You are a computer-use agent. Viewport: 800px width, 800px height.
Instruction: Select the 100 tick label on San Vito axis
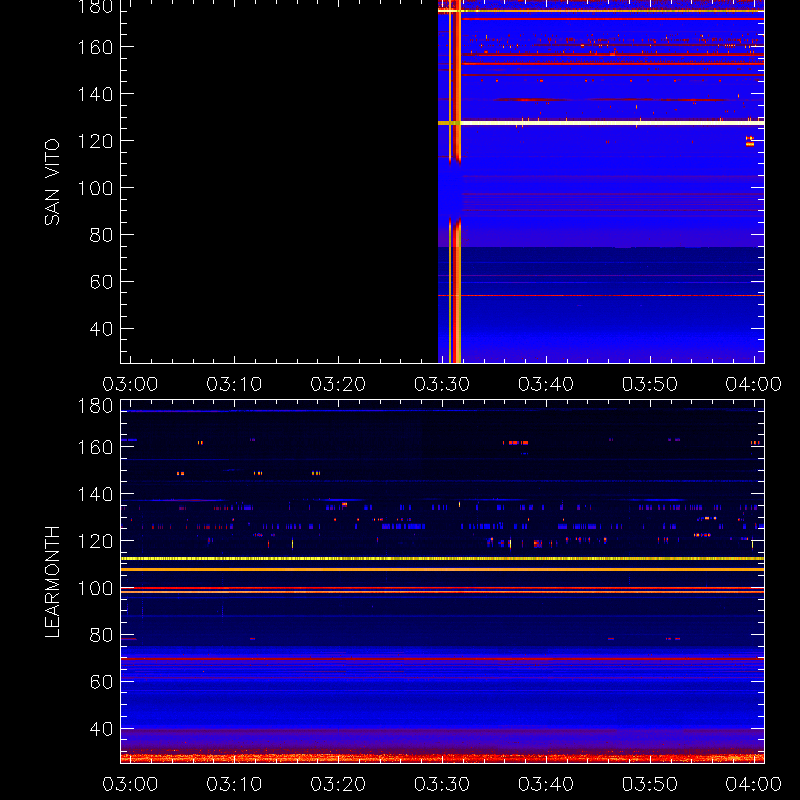coord(95,188)
